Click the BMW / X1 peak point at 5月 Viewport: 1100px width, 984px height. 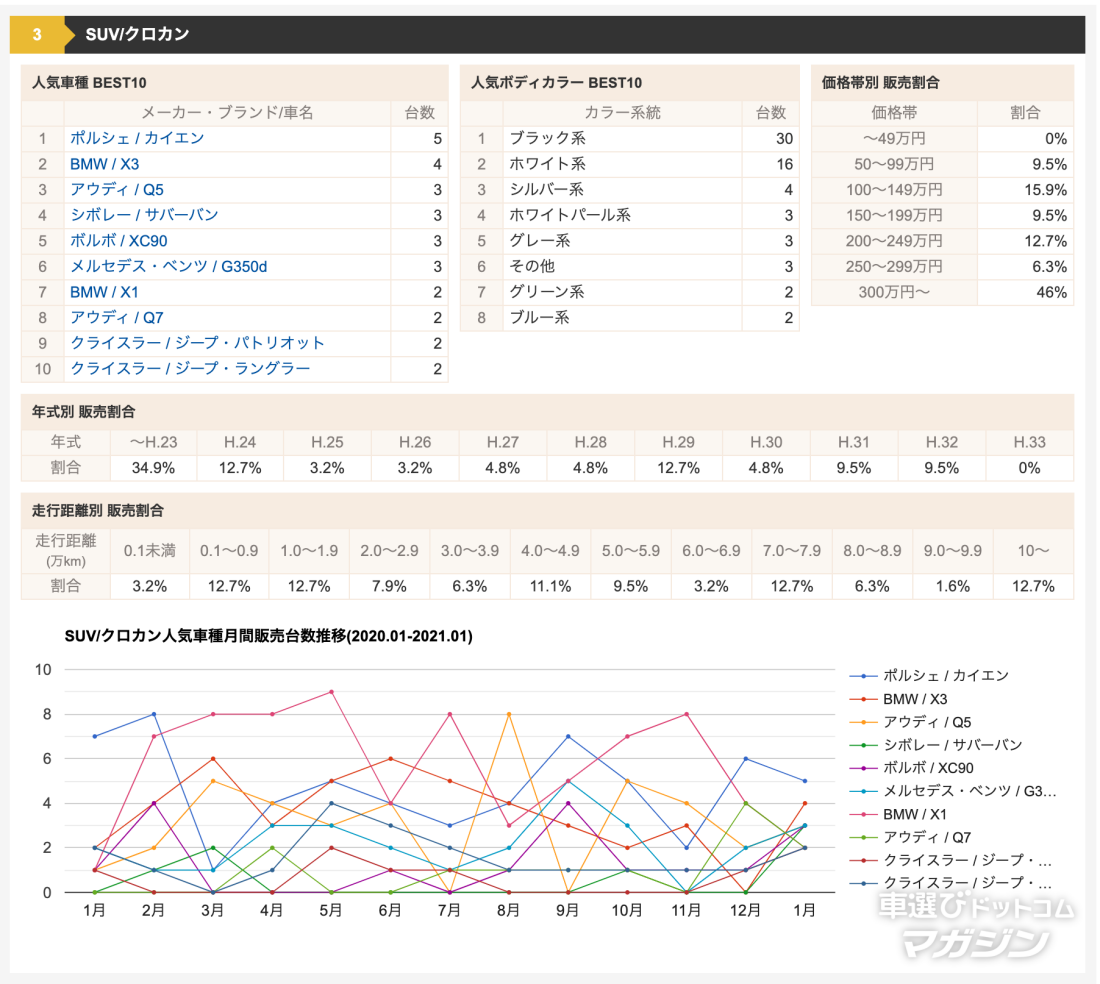[331, 692]
